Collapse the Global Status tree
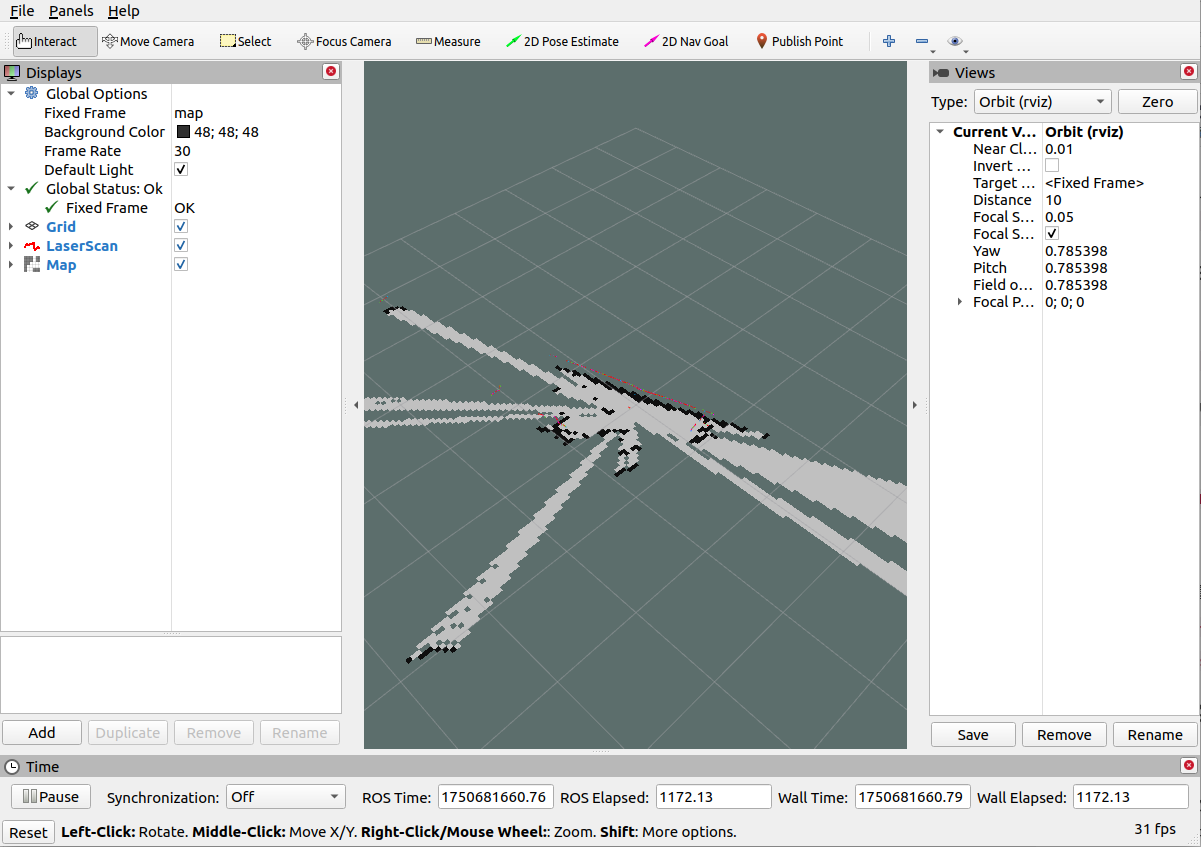Image resolution: width=1201 pixels, height=847 pixels. pyautogui.click(x=11, y=188)
